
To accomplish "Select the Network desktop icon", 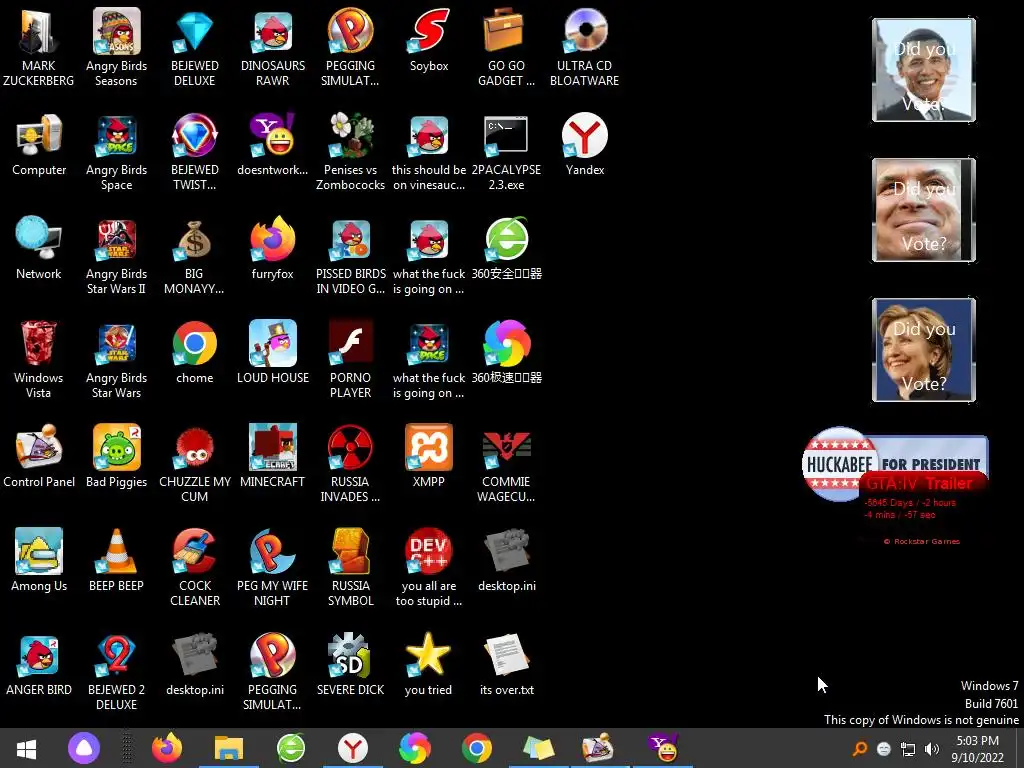I will pyautogui.click(x=39, y=248).
